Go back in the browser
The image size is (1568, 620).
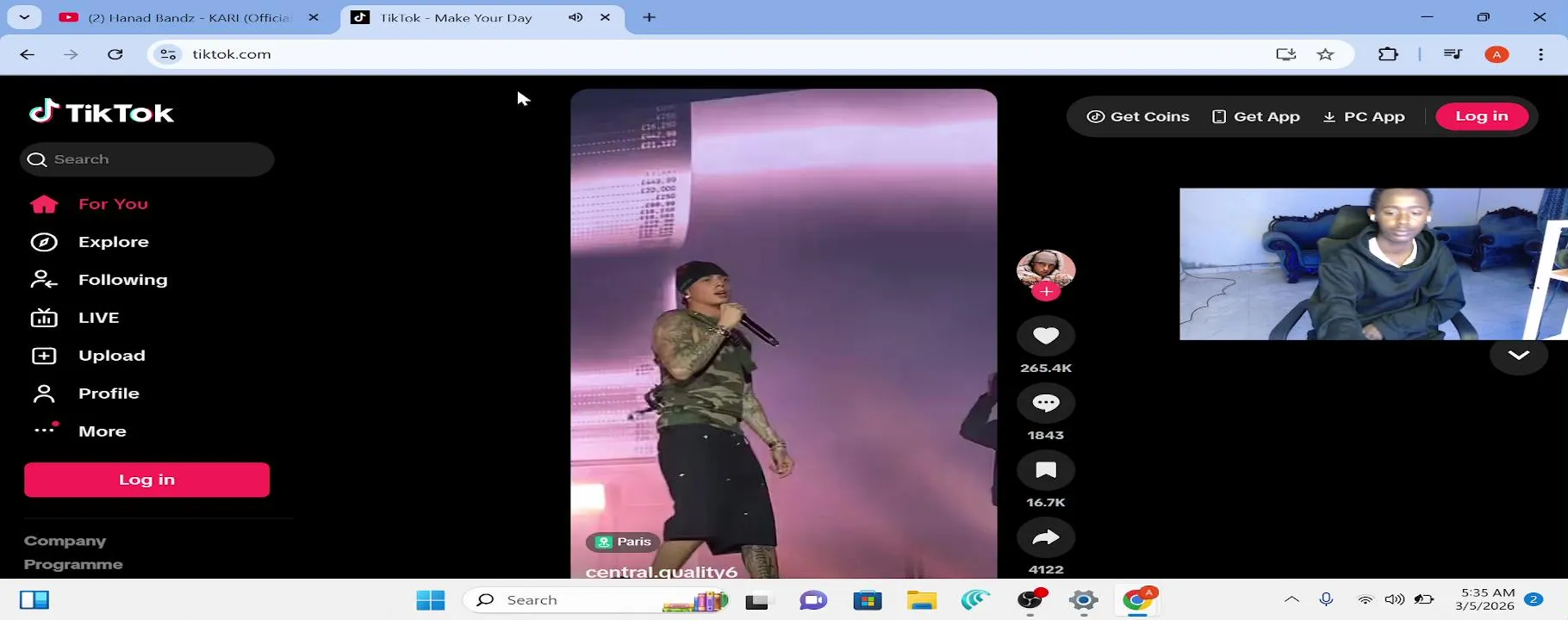(28, 54)
